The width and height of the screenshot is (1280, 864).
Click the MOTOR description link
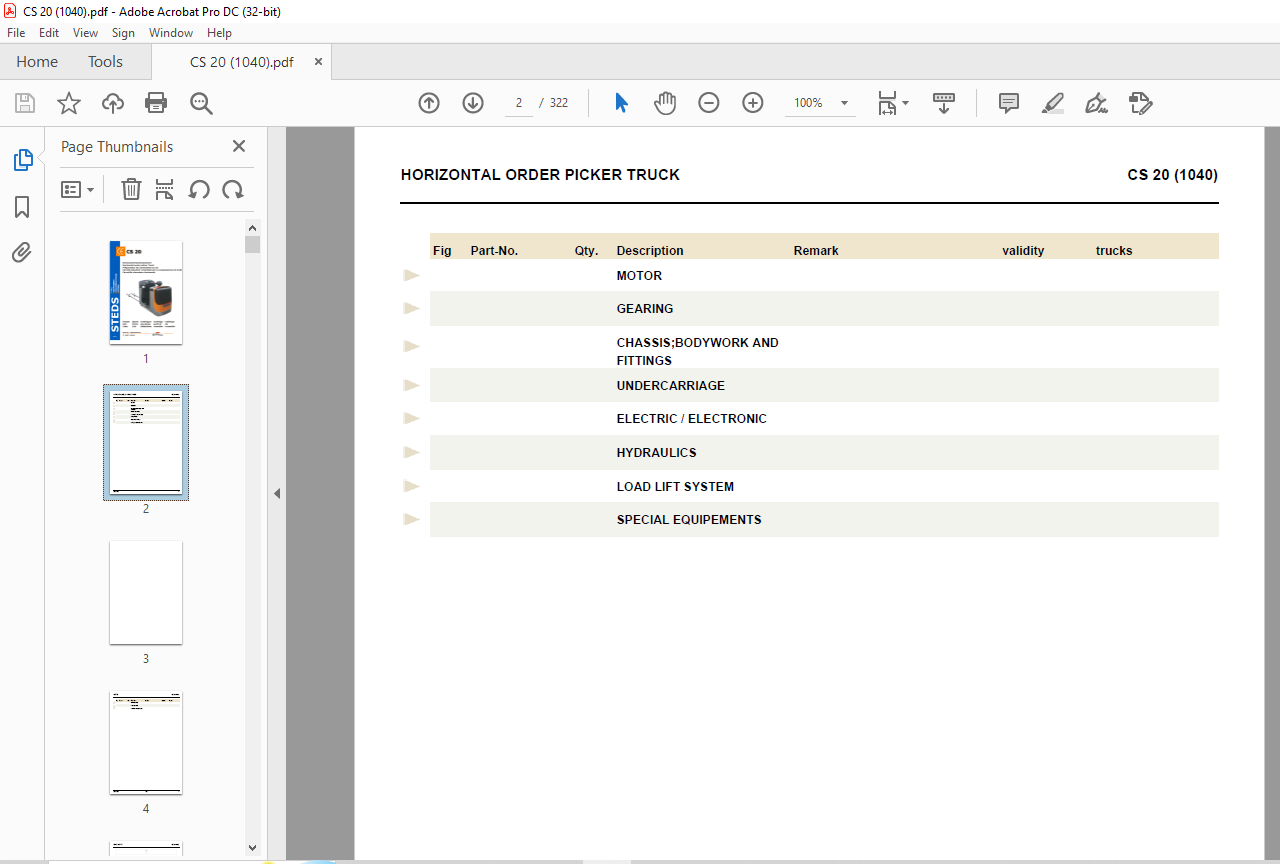(639, 276)
